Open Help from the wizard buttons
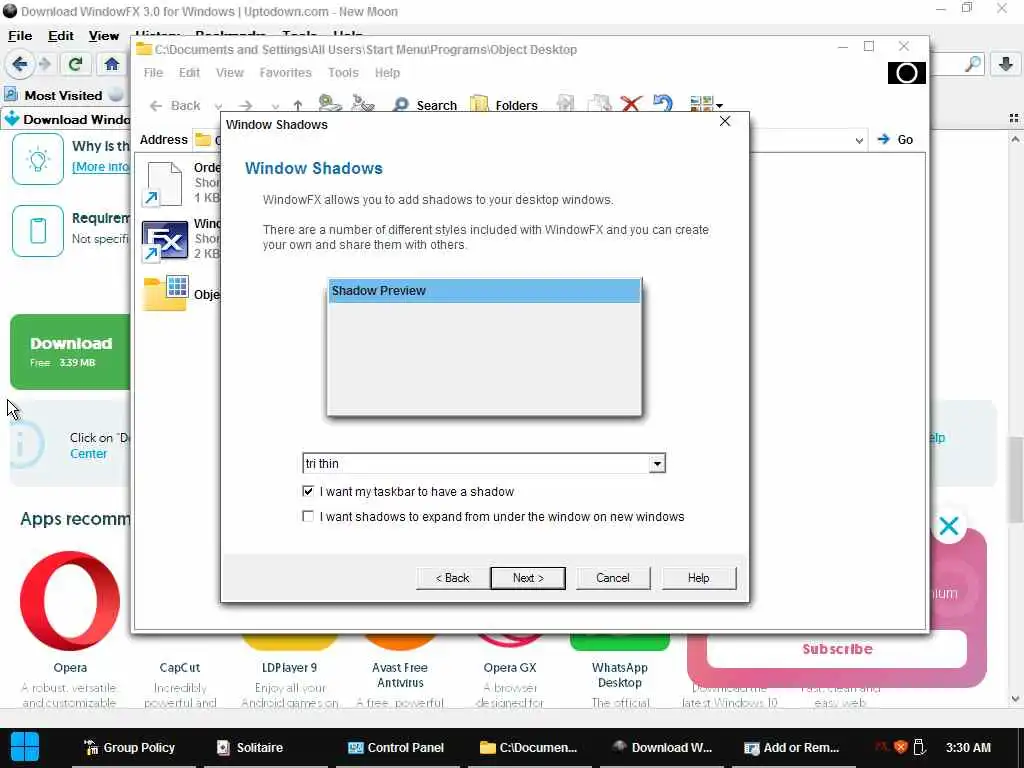The width and height of the screenshot is (1024, 768). pos(698,578)
